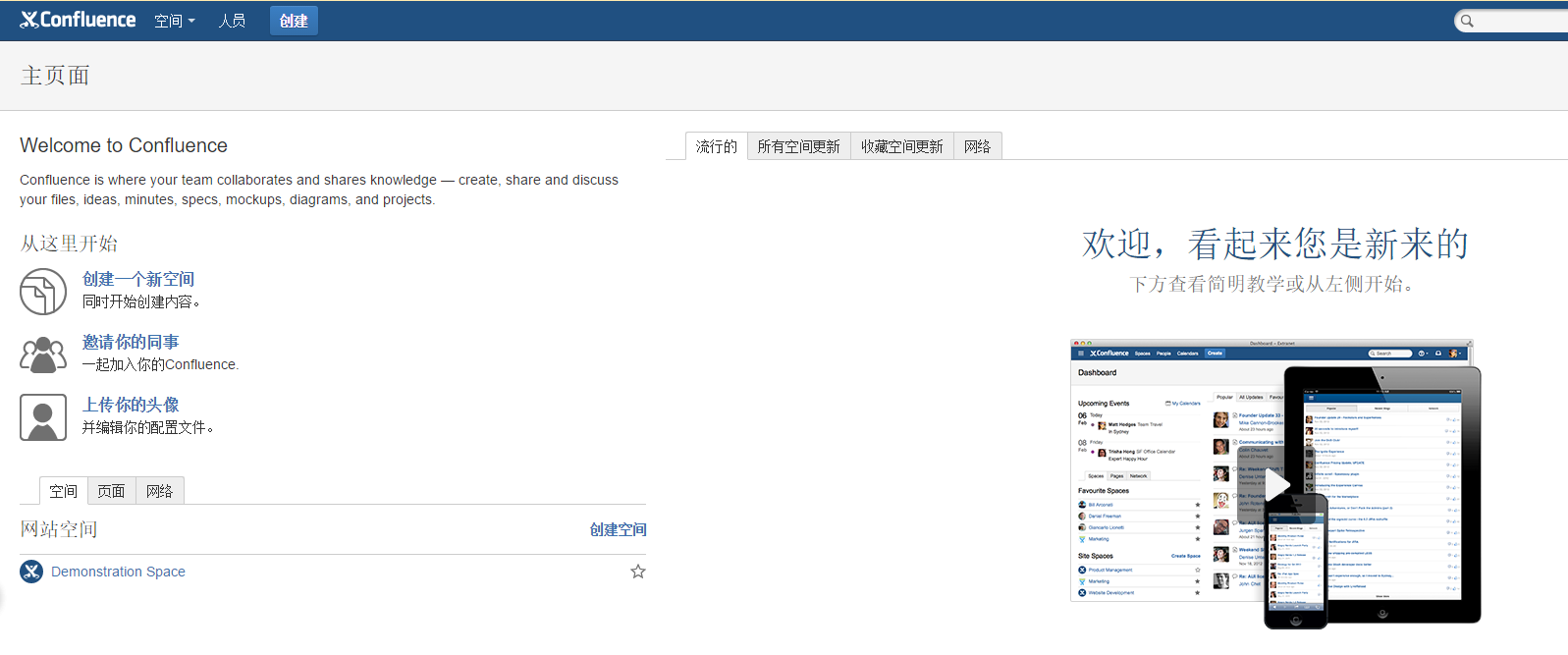Open the 空间 dropdown menu in header

pyautogui.click(x=175, y=21)
